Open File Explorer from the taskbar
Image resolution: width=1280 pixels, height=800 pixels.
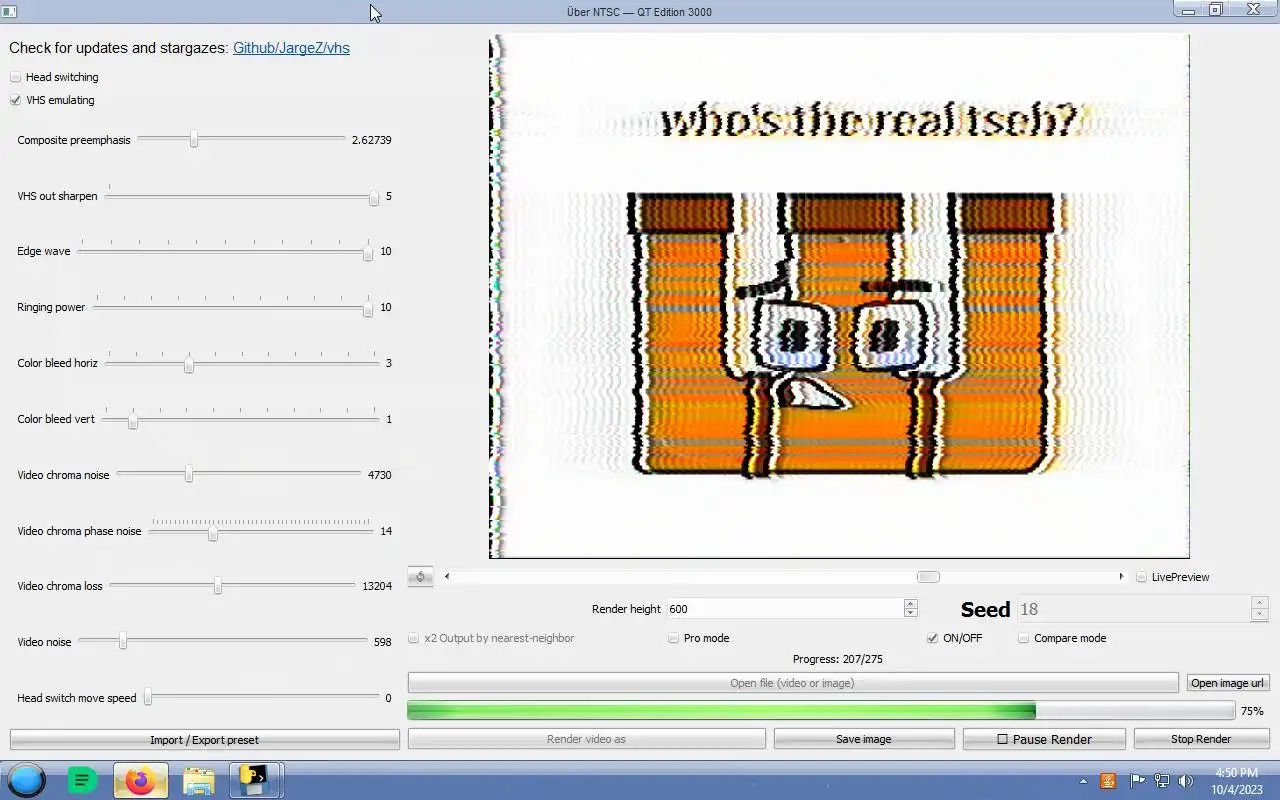point(198,780)
